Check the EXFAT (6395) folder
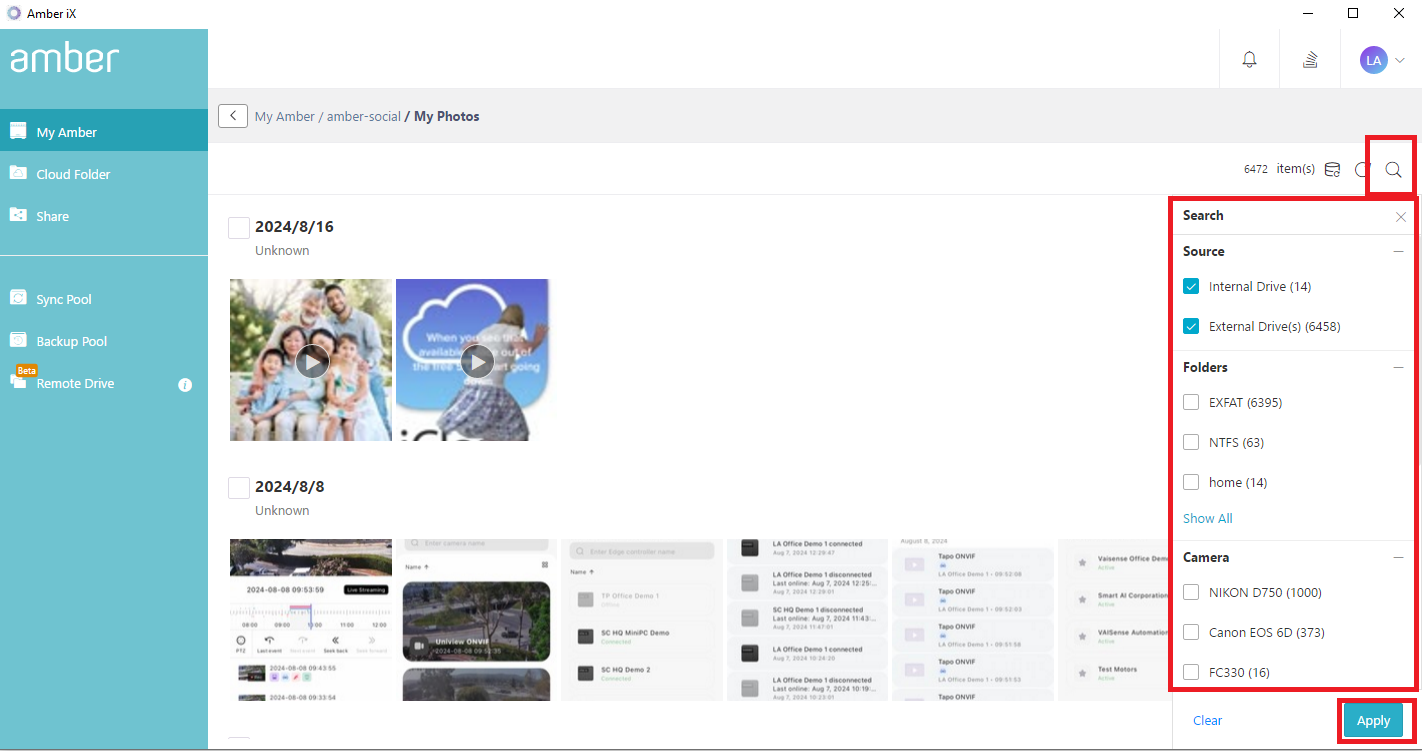Viewport: 1422px width, 751px height. [1191, 402]
